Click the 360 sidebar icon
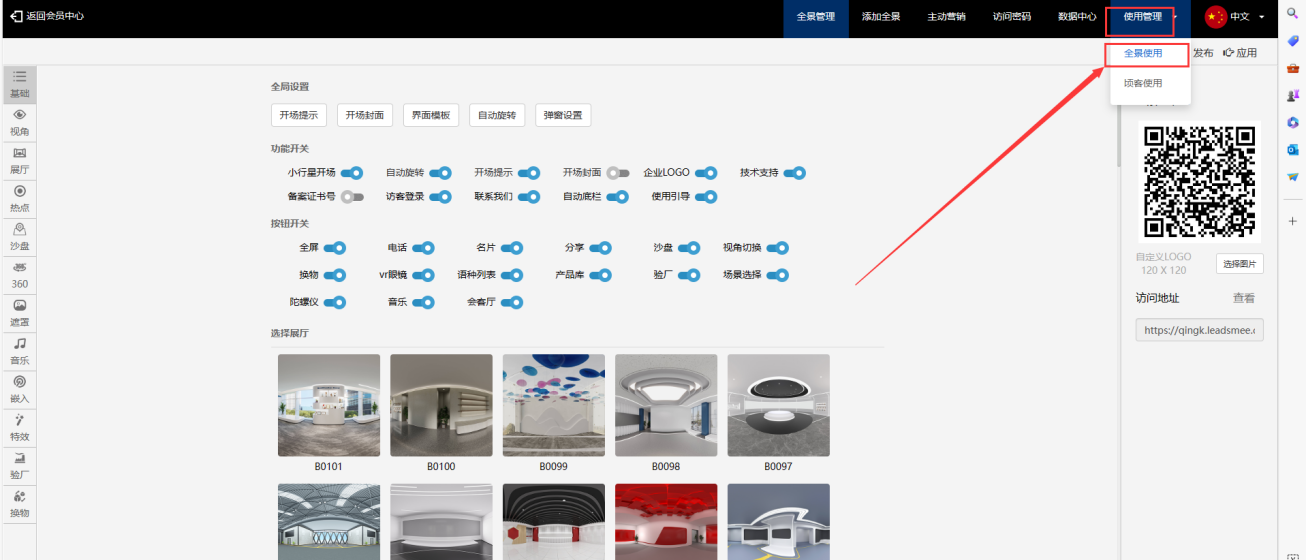This screenshot has width=1306, height=560. click(x=19, y=275)
